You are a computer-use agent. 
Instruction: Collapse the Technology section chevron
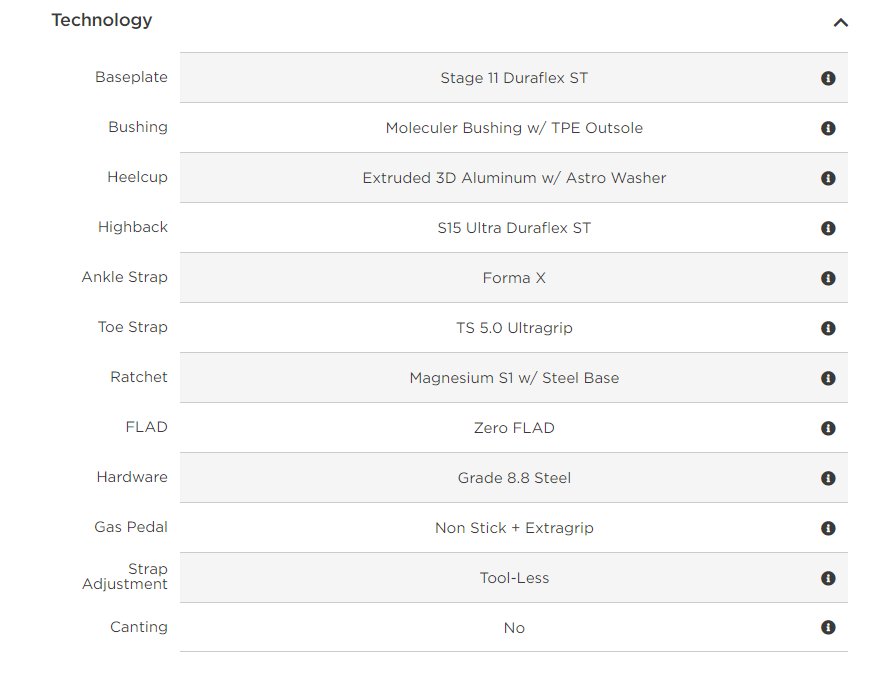840,23
